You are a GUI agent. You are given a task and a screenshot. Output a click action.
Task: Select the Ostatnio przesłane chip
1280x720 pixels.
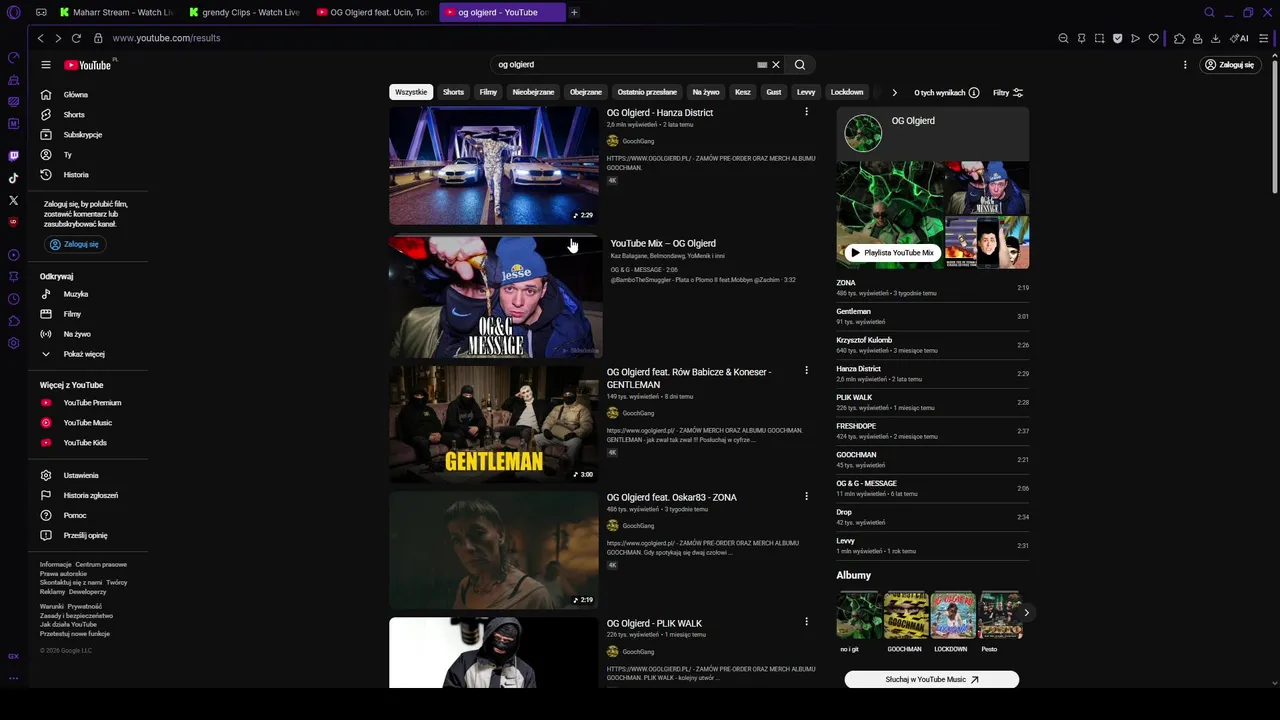pos(647,92)
